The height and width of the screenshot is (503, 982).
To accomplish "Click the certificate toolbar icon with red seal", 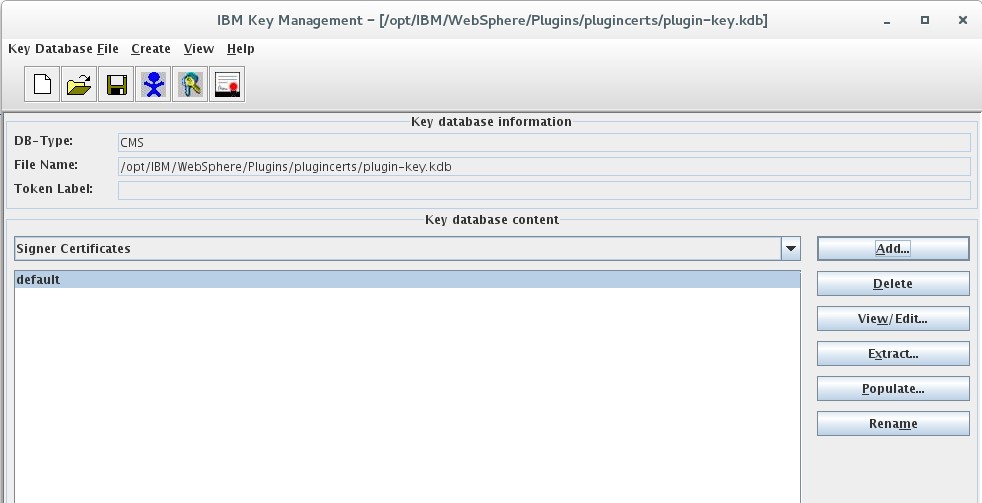I will 227,84.
